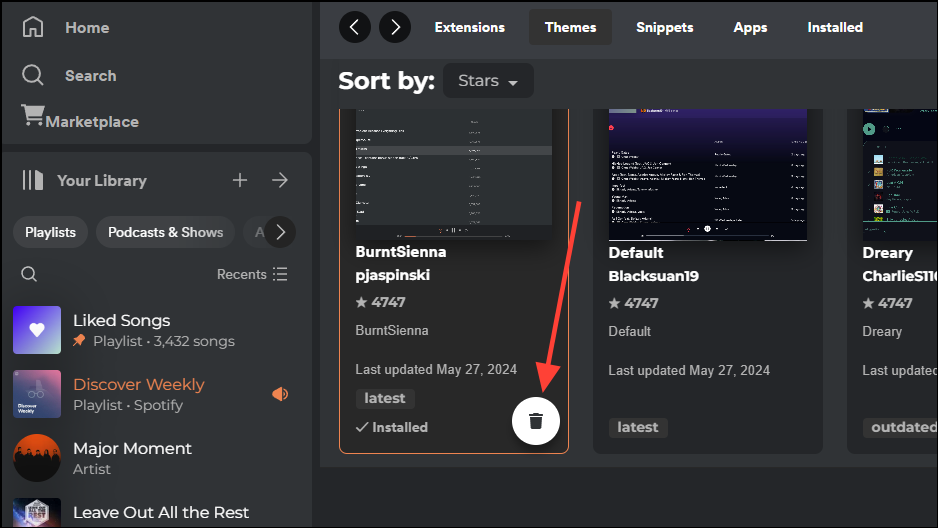Open Discover Weekly playlist cover
This screenshot has width=938, height=528.
(x=37, y=394)
